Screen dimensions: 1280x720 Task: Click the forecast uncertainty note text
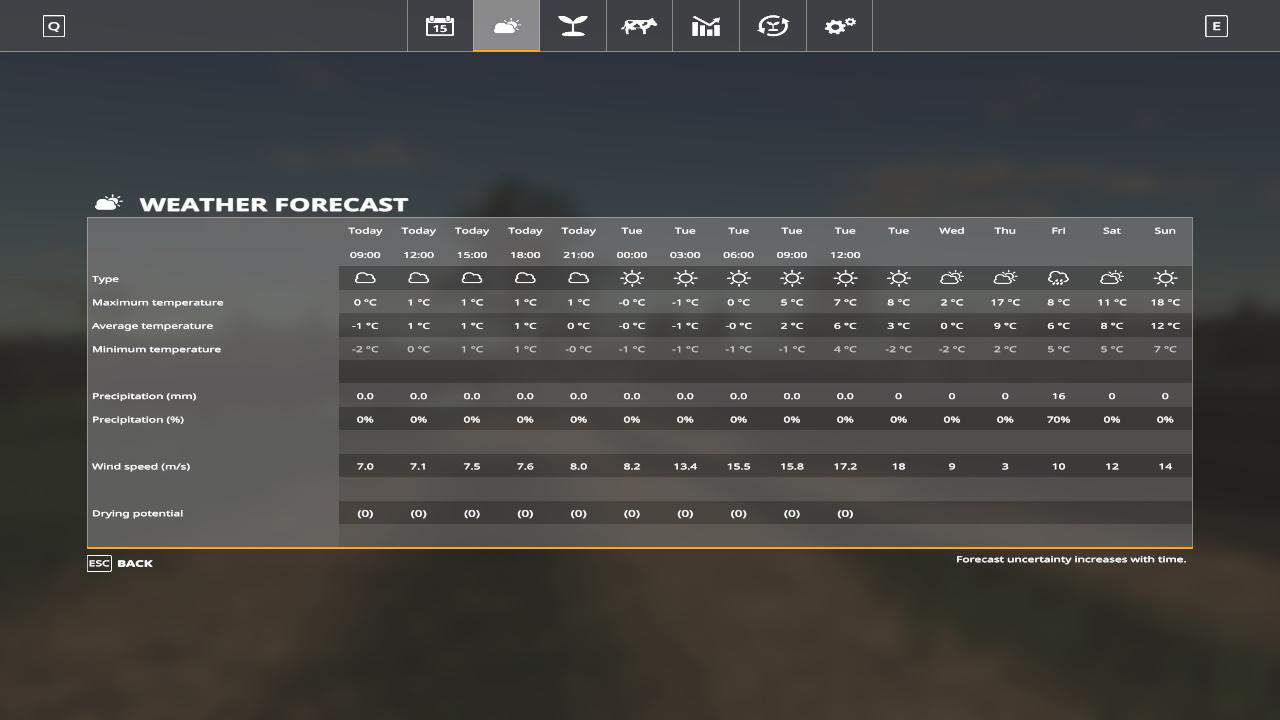[x=1070, y=560]
